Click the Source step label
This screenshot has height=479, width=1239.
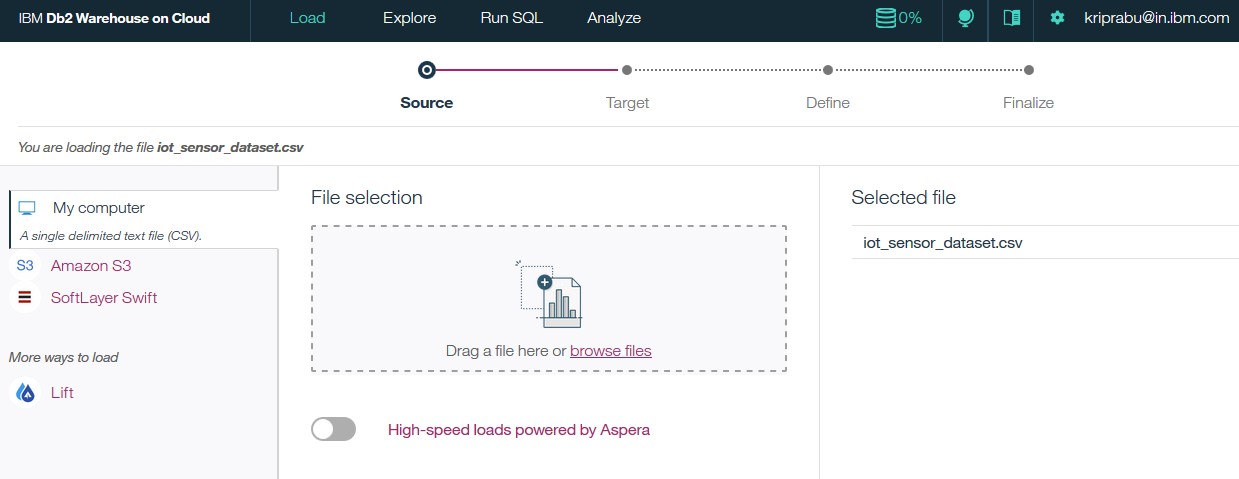[427, 103]
